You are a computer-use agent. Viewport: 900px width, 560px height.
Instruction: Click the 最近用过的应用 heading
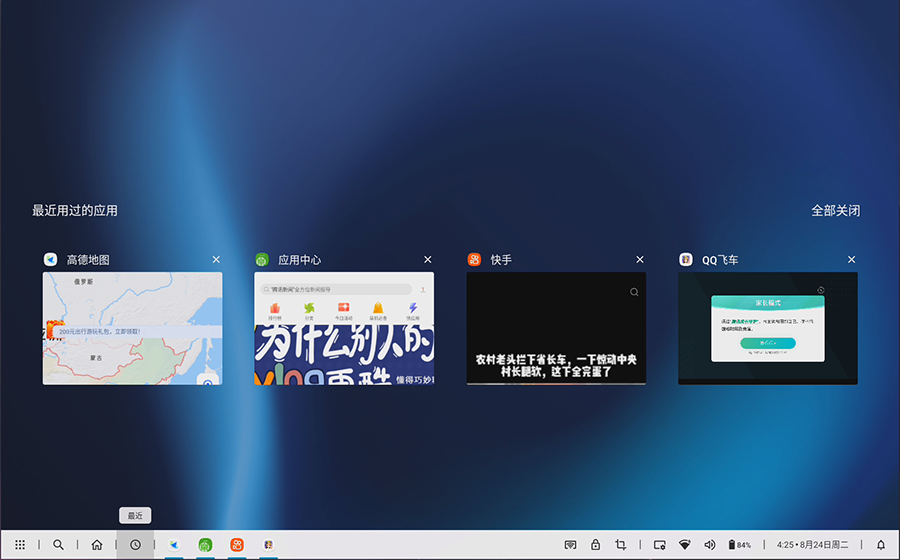[75, 211]
